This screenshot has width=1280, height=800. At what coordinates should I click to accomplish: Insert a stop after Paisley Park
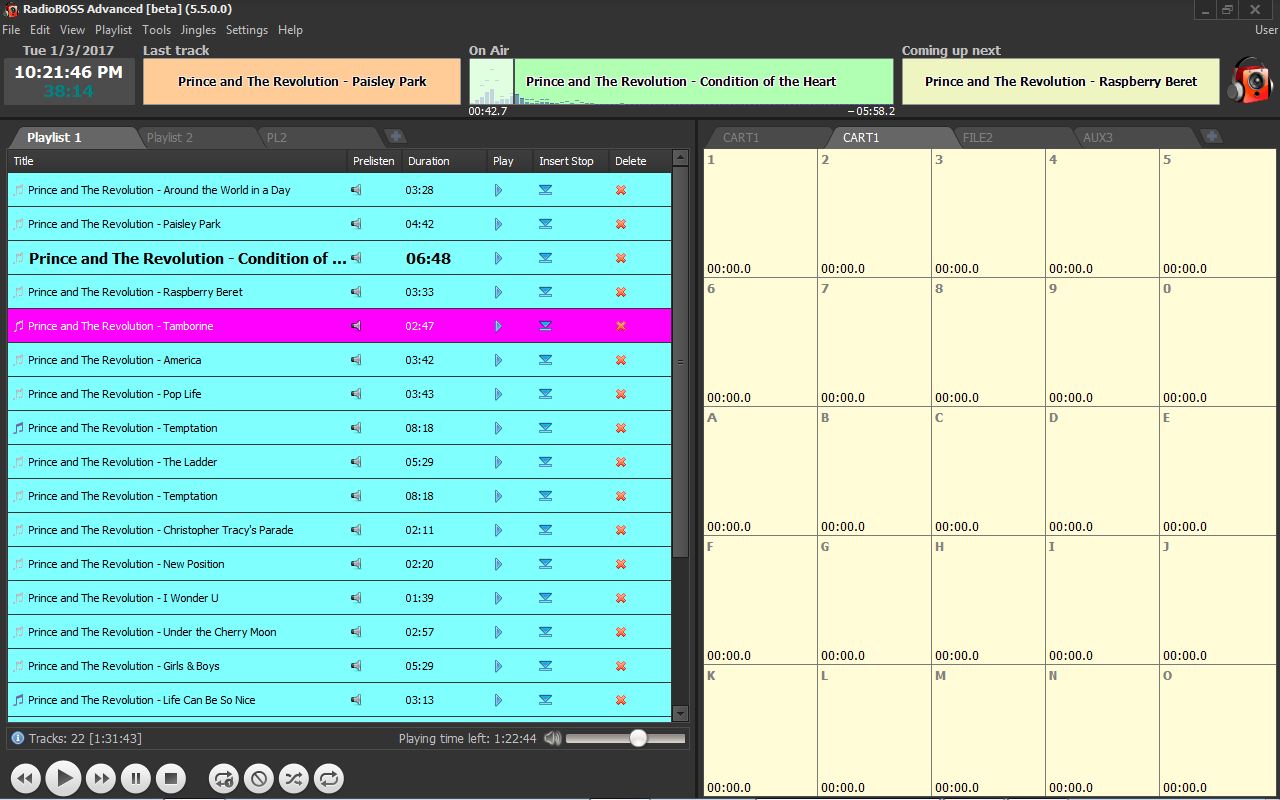click(545, 224)
